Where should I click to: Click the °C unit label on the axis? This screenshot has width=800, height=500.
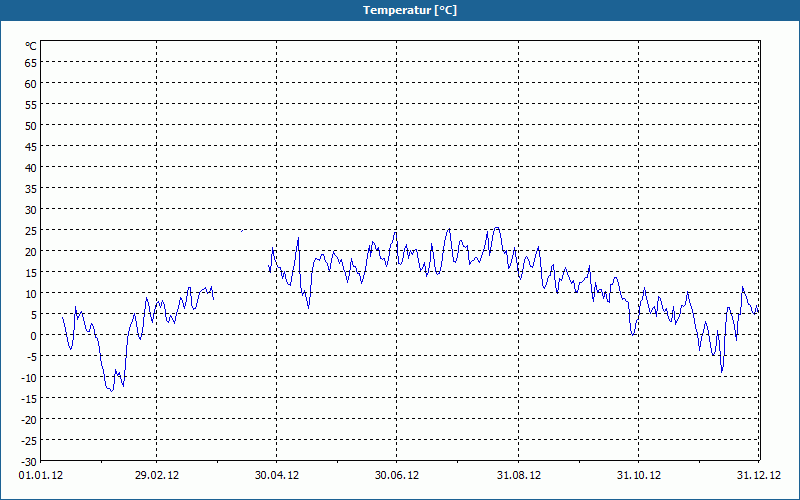coord(31,46)
